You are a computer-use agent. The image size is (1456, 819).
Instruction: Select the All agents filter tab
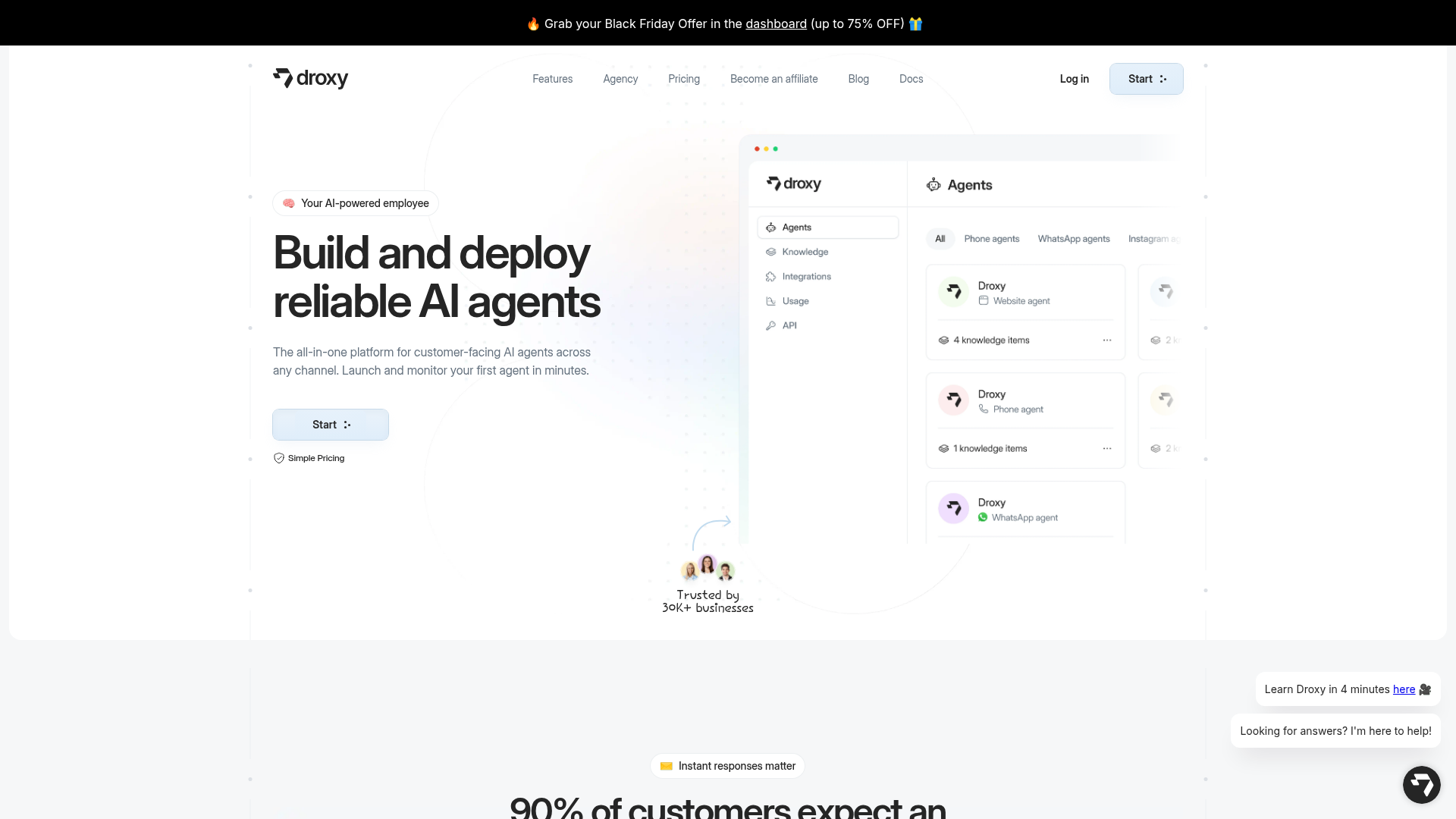[x=940, y=239]
